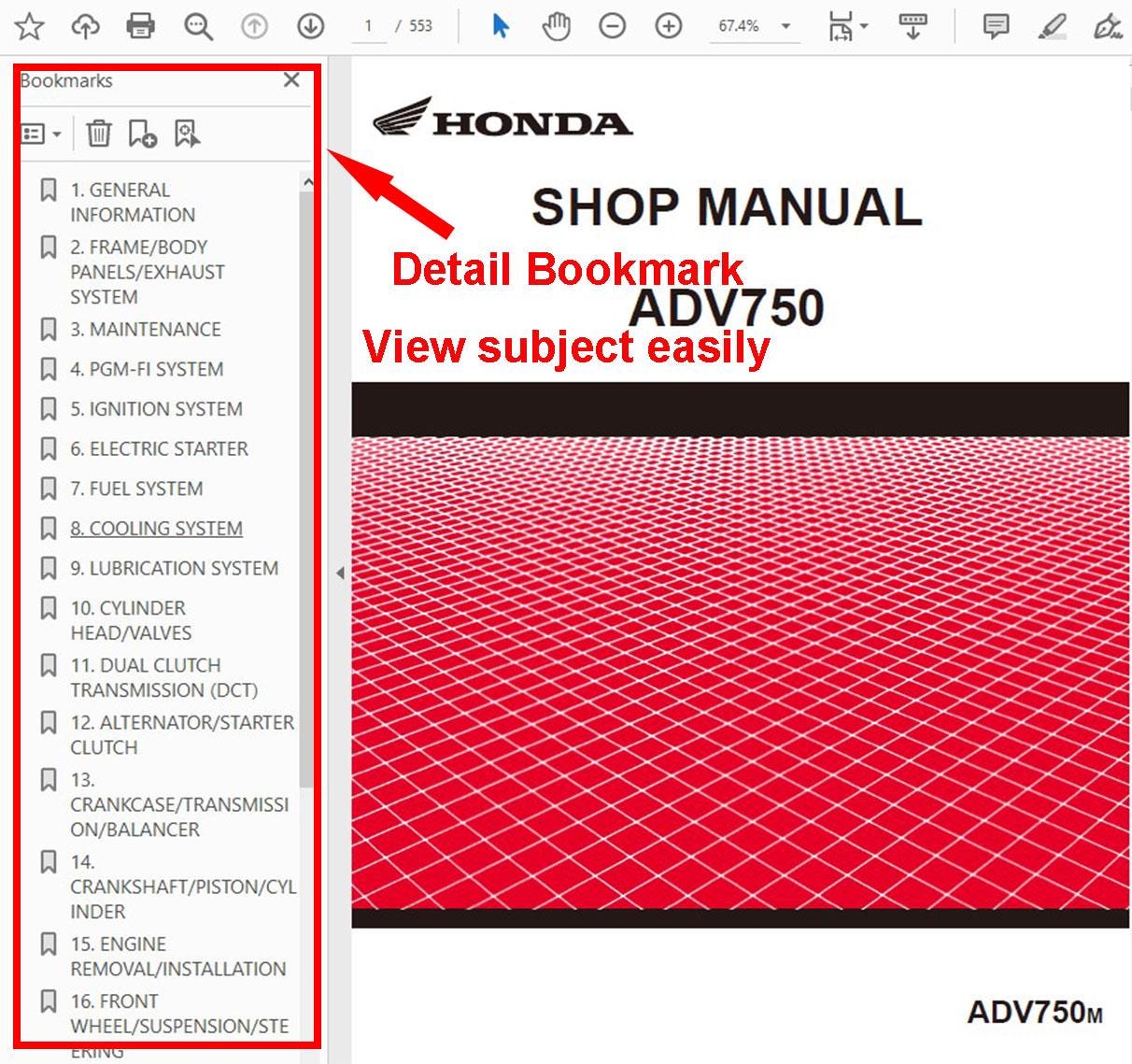Viewport: 1132px width, 1064px height.
Task: Click bookmarks scrollbar up arrow
Action: click(x=307, y=181)
